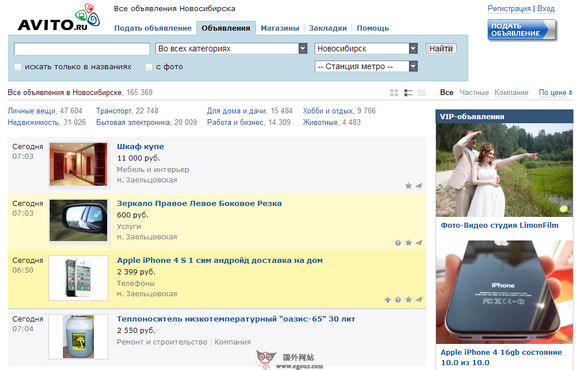Click 'Ремонт и строительство' category text
580x370 pixels.
tap(162, 342)
